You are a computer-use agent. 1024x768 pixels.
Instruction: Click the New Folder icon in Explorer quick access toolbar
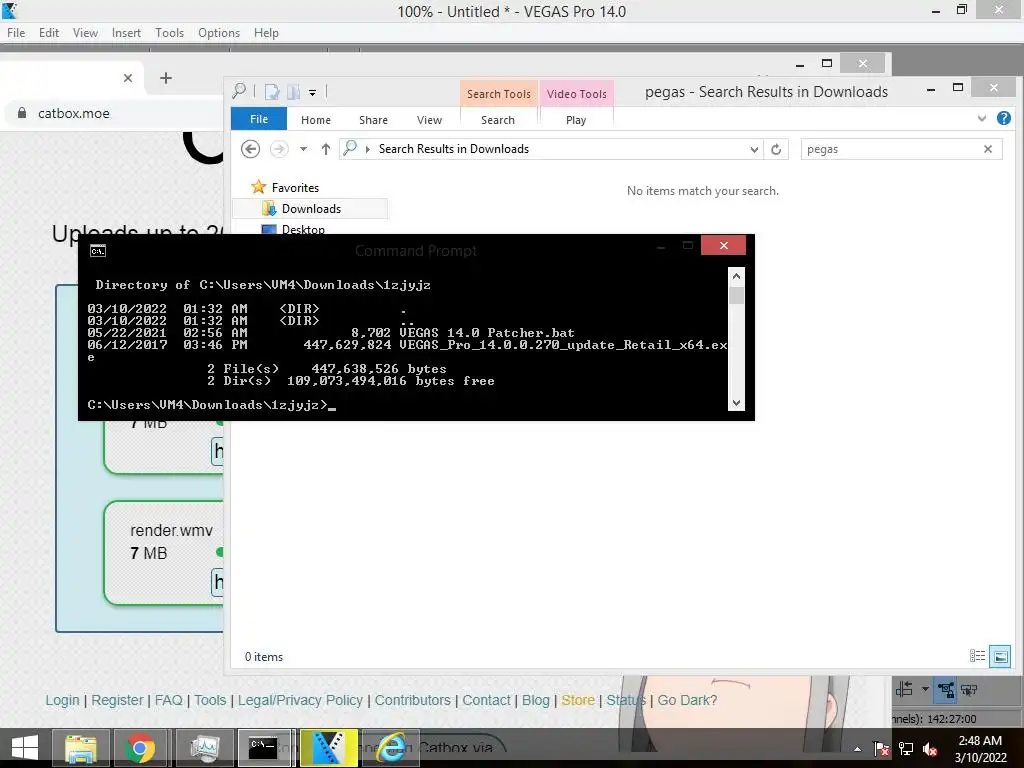(x=293, y=92)
